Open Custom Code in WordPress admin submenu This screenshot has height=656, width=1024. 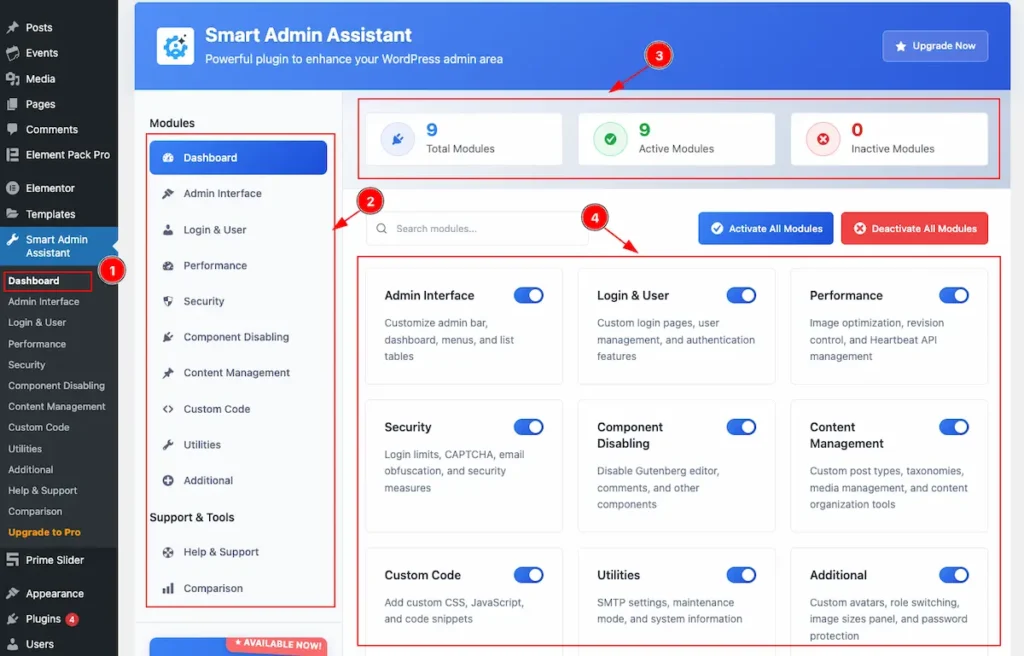coord(39,427)
